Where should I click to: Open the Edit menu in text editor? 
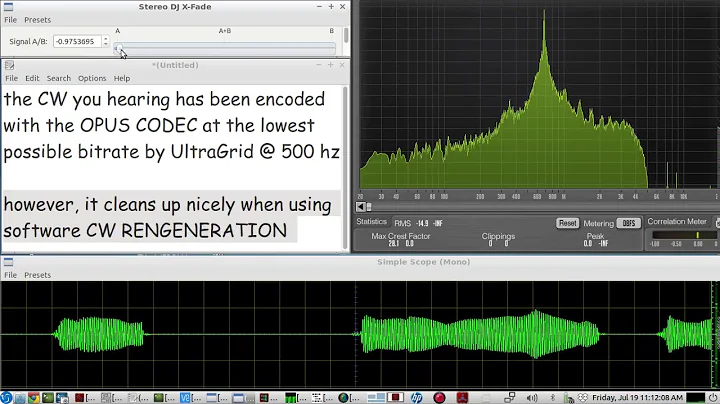32,78
